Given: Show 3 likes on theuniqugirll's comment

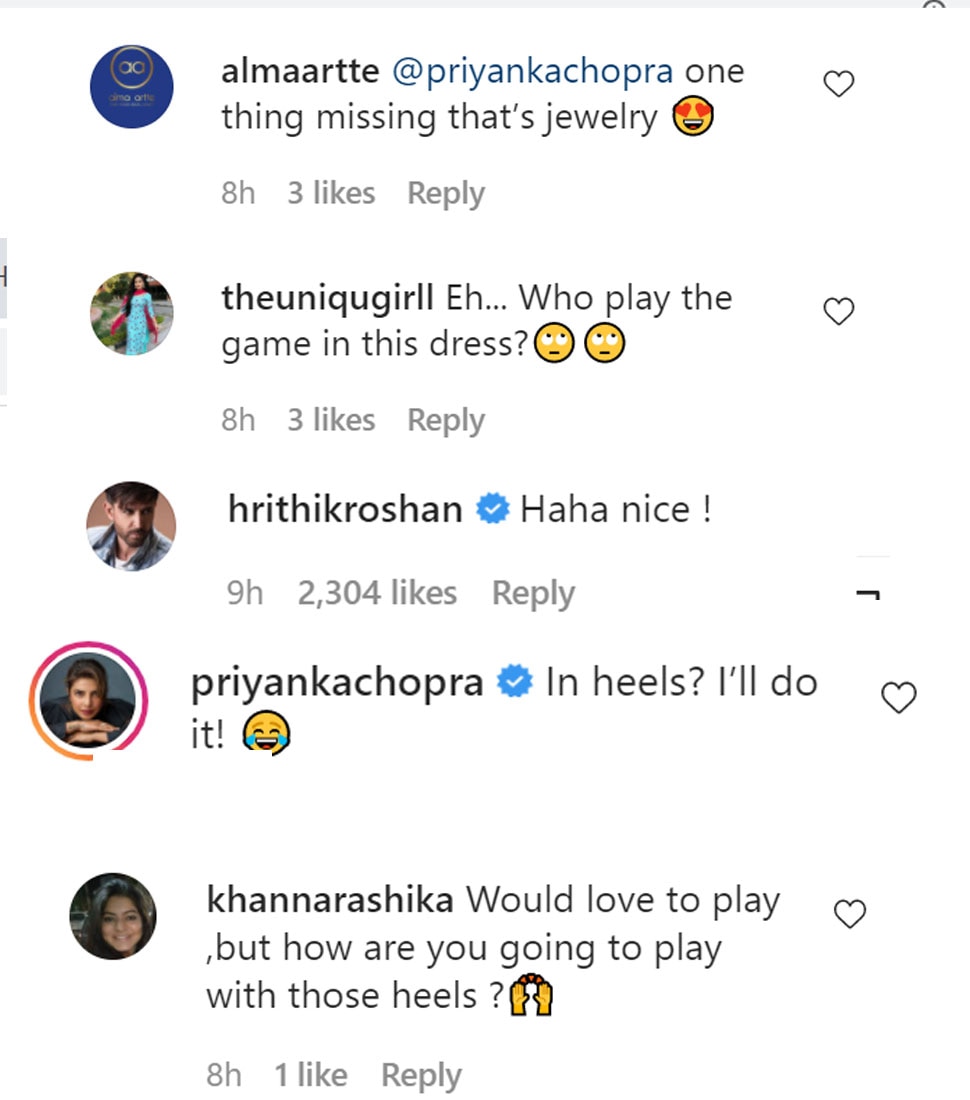Looking at the screenshot, I should click(331, 421).
